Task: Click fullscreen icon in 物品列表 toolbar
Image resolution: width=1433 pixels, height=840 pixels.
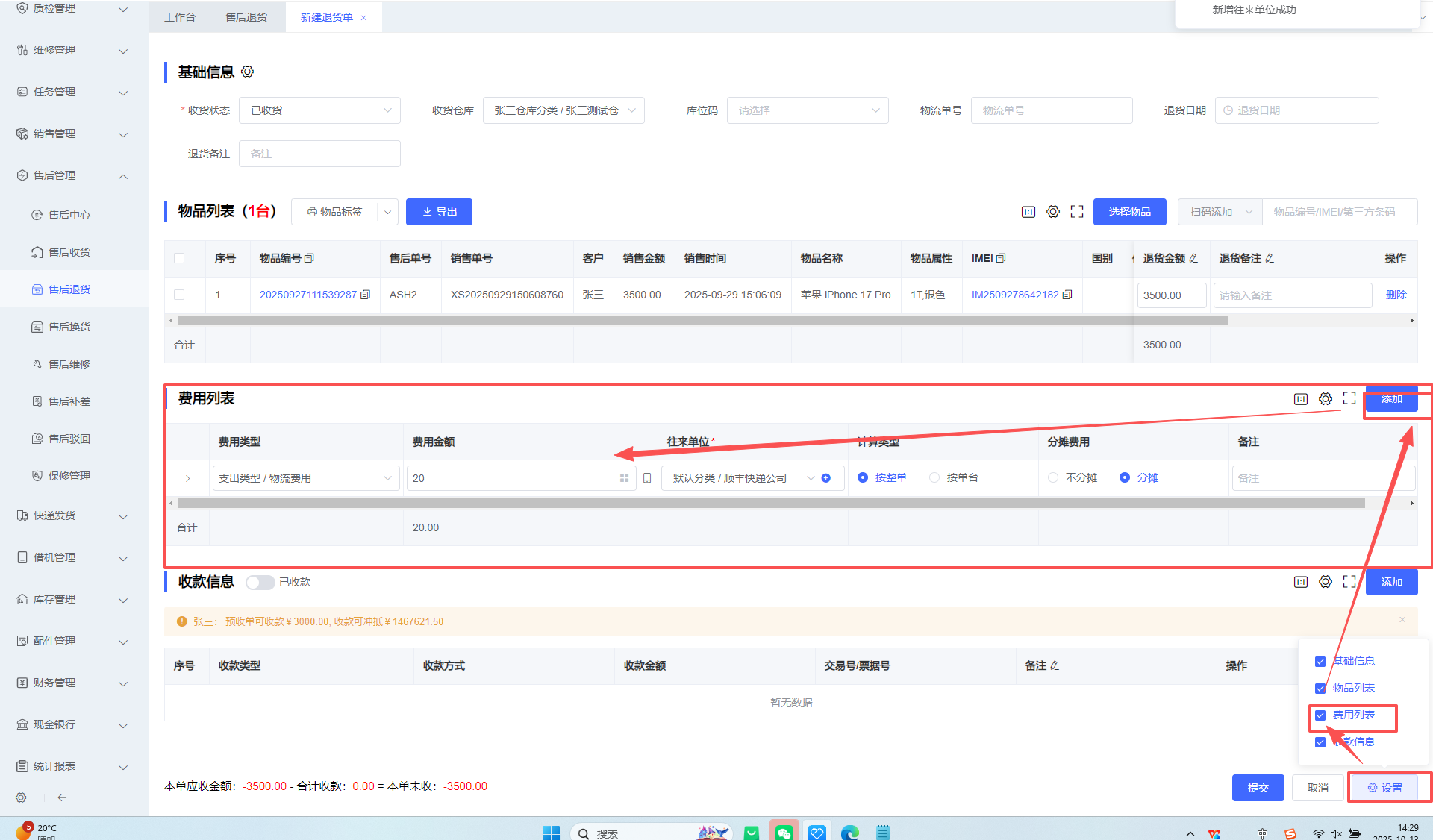Action: click(x=1076, y=212)
